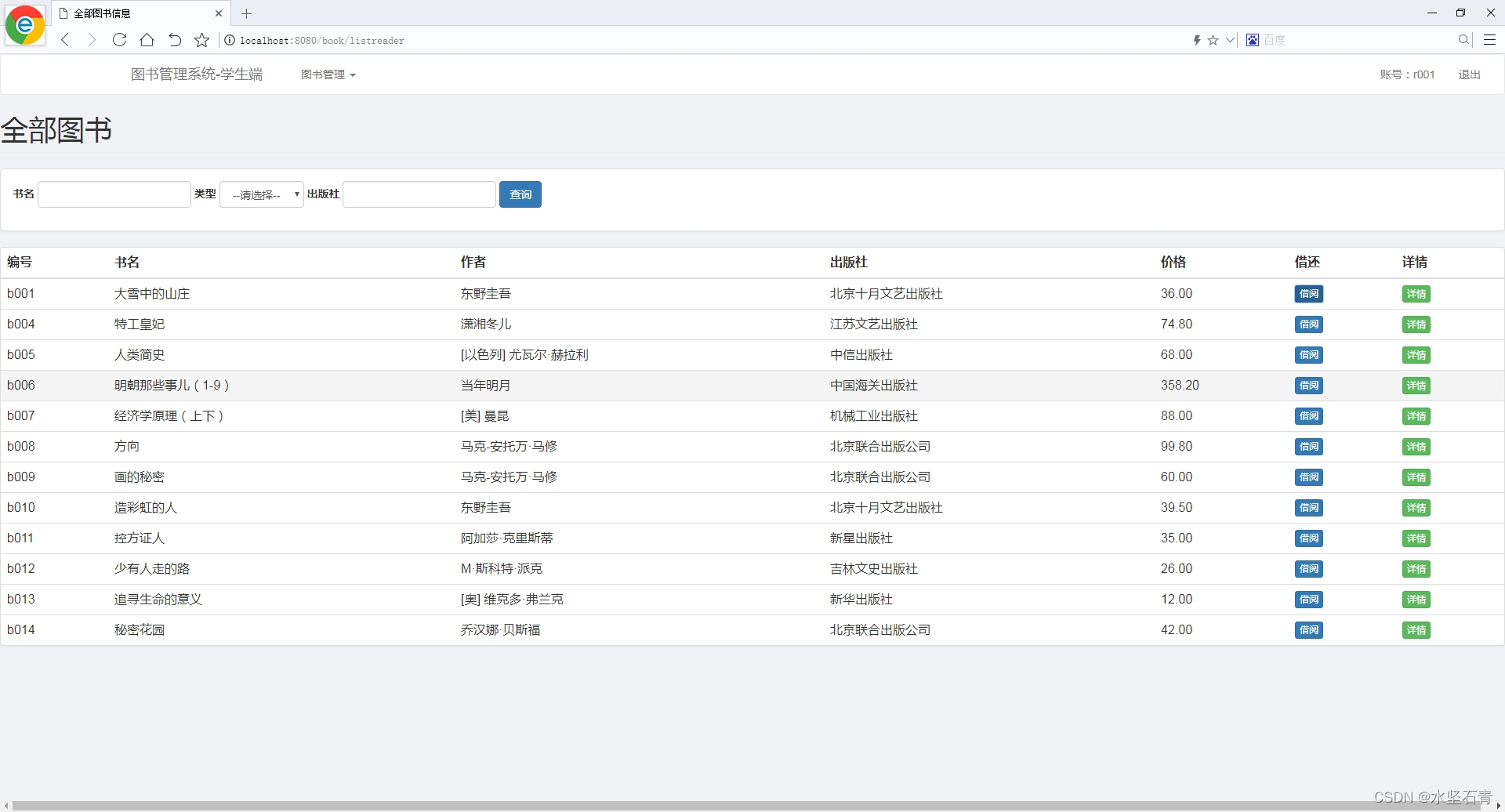Click the 账号：r001 account label

[x=1408, y=74]
